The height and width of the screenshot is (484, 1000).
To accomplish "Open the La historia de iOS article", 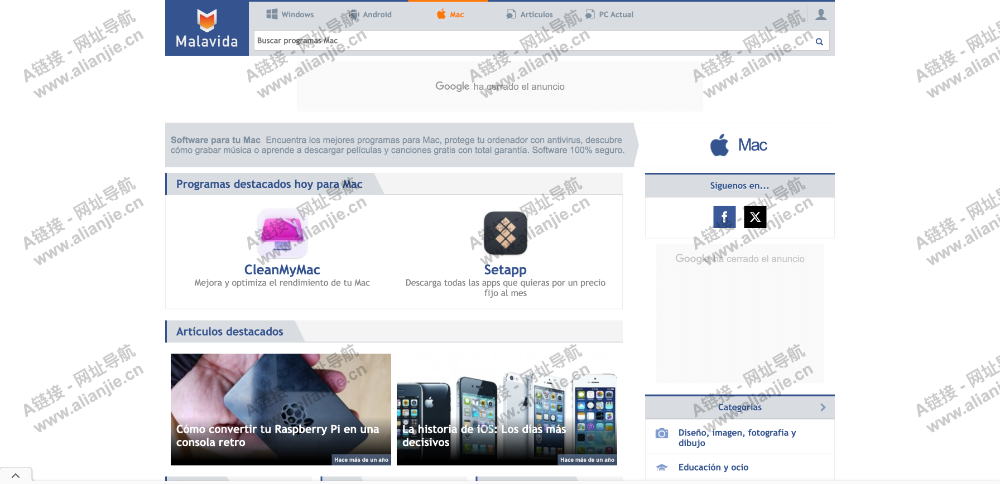I will pos(506,409).
